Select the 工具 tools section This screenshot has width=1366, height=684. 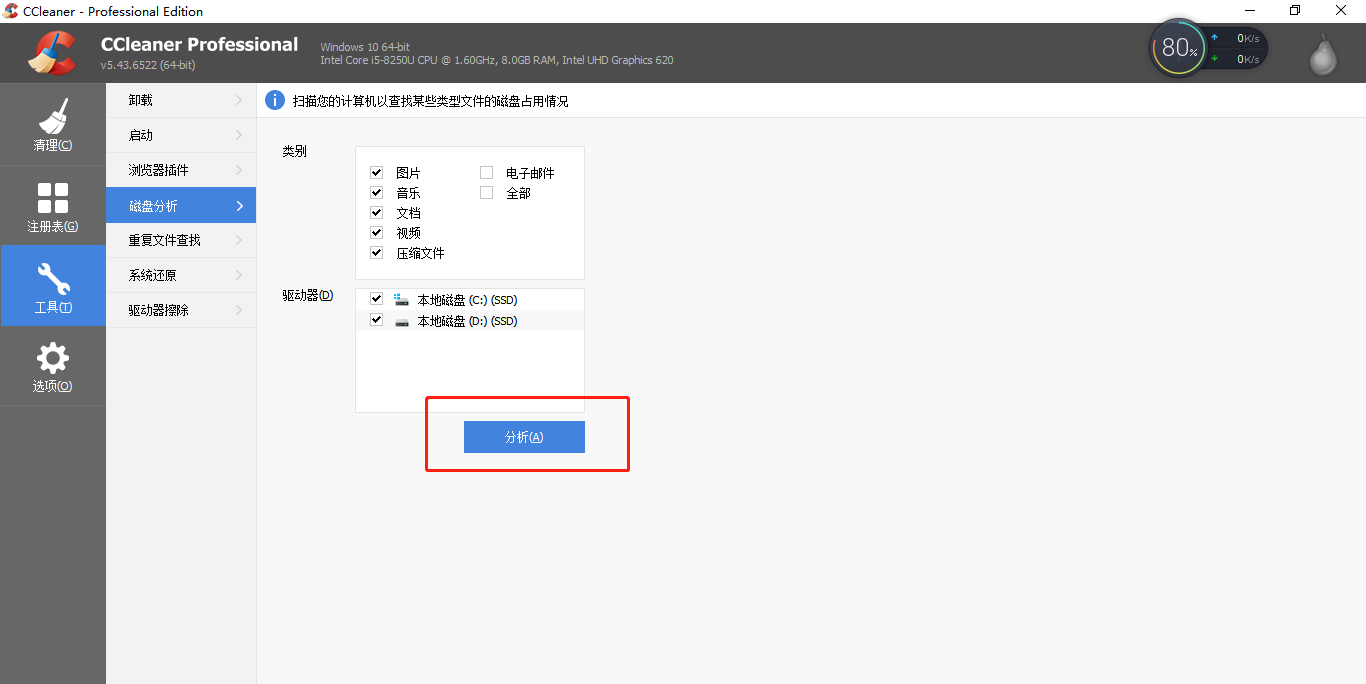(x=52, y=285)
